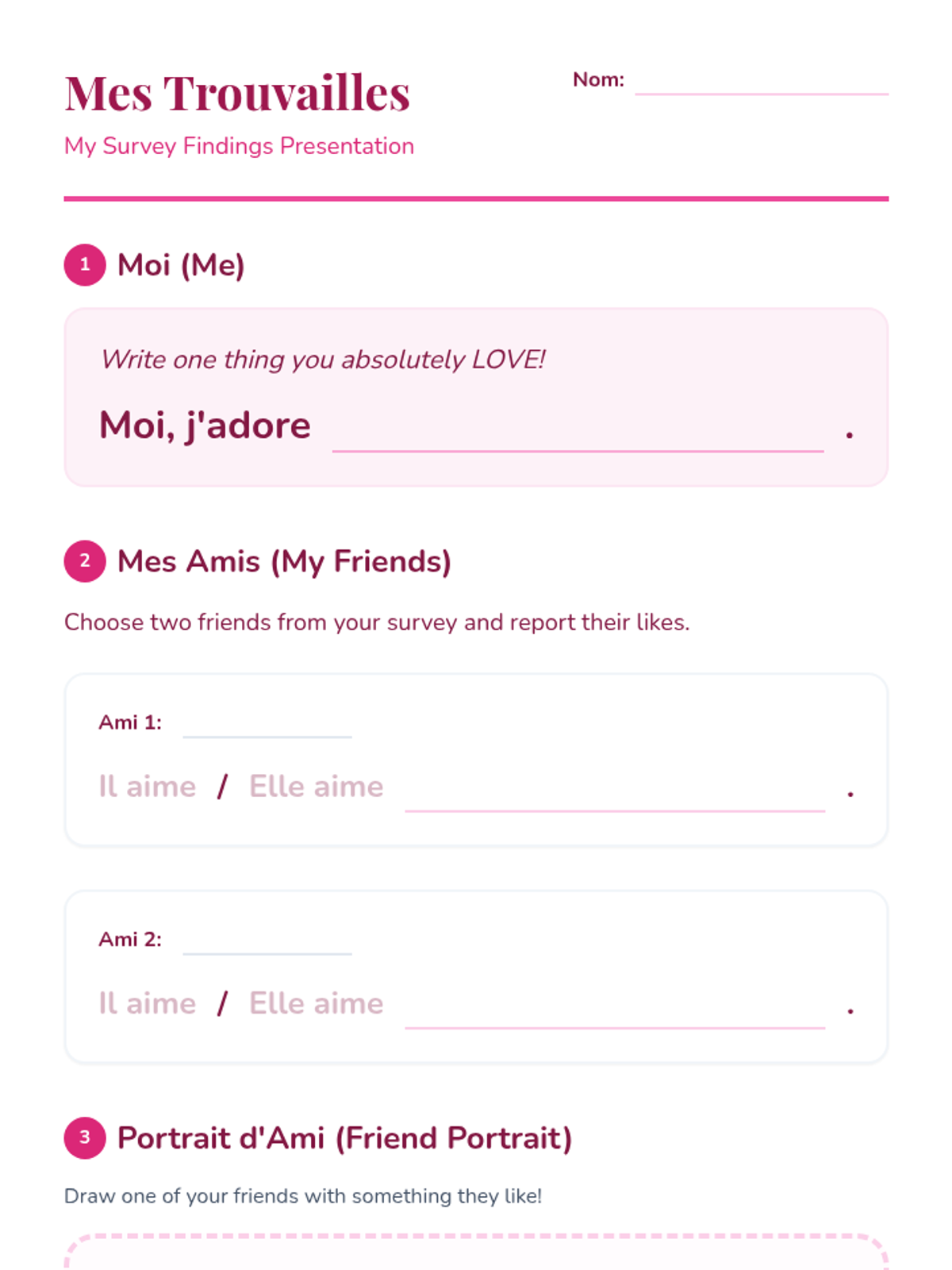The width and height of the screenshot is (952, 1270).
Task: Choose "Elle aime" for Ami 2
Action: (316, 1003)
